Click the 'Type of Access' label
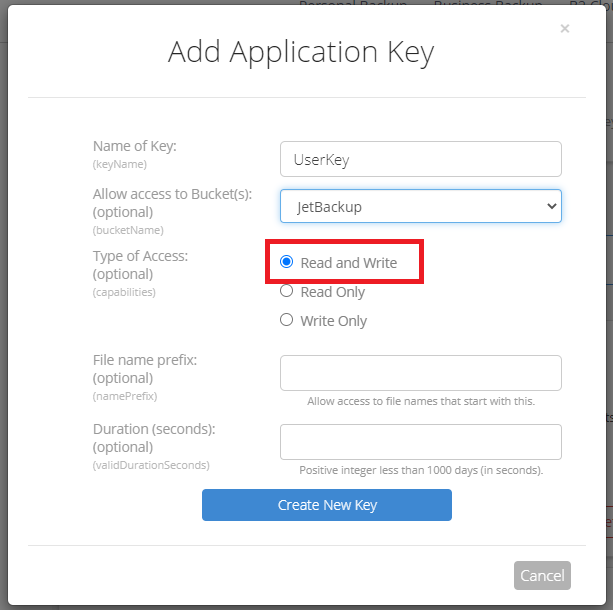This screenshot has width=613, height=610. 140,256
